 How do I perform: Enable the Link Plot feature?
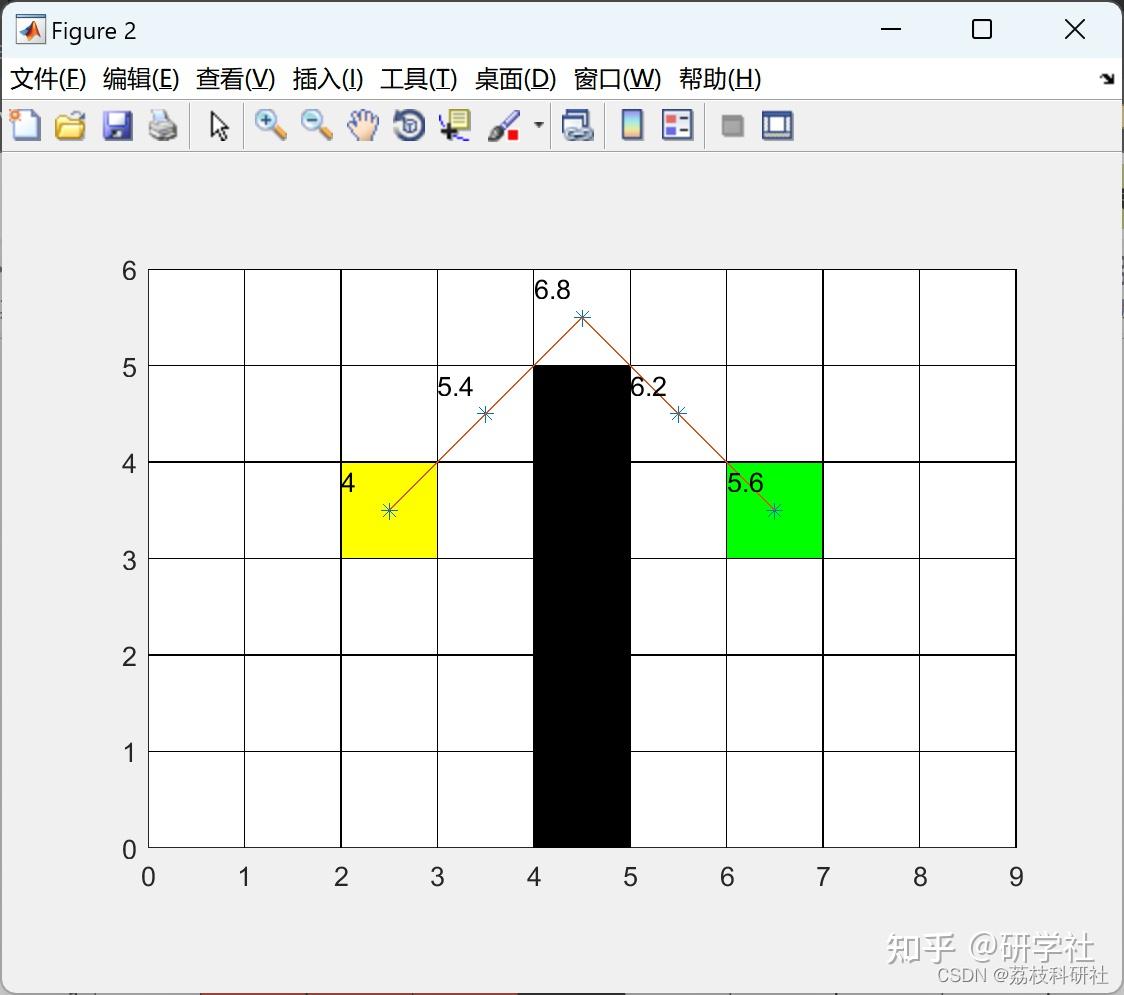coord(578,125)
